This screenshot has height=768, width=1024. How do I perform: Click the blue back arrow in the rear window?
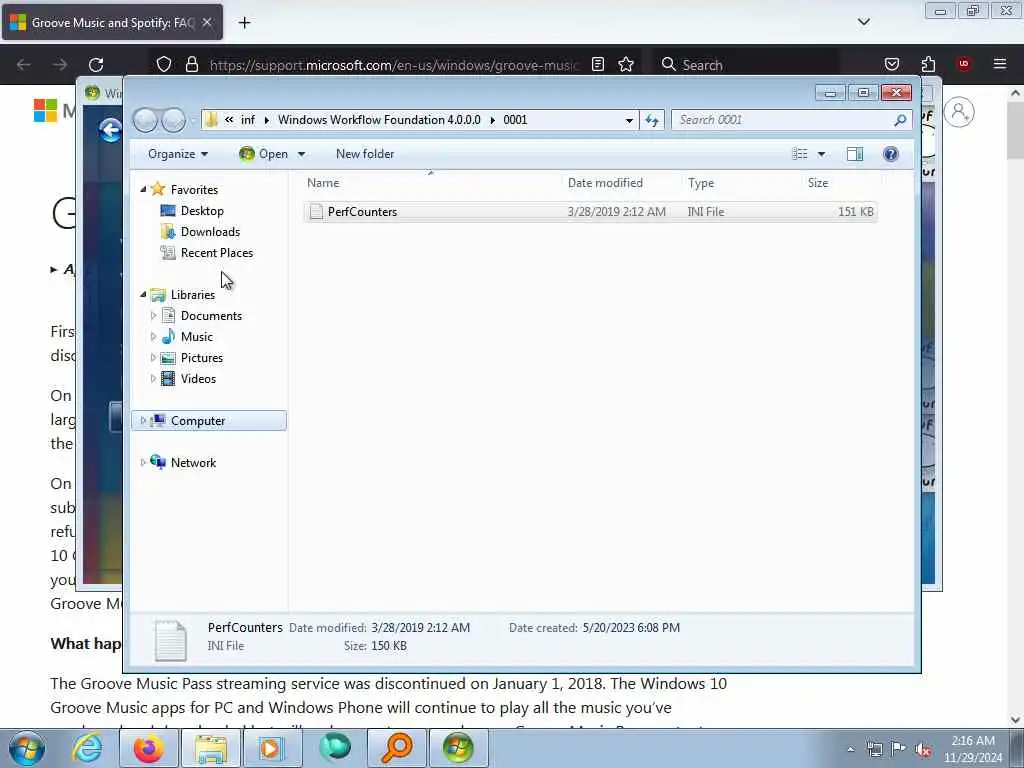[x=110, y=130]
